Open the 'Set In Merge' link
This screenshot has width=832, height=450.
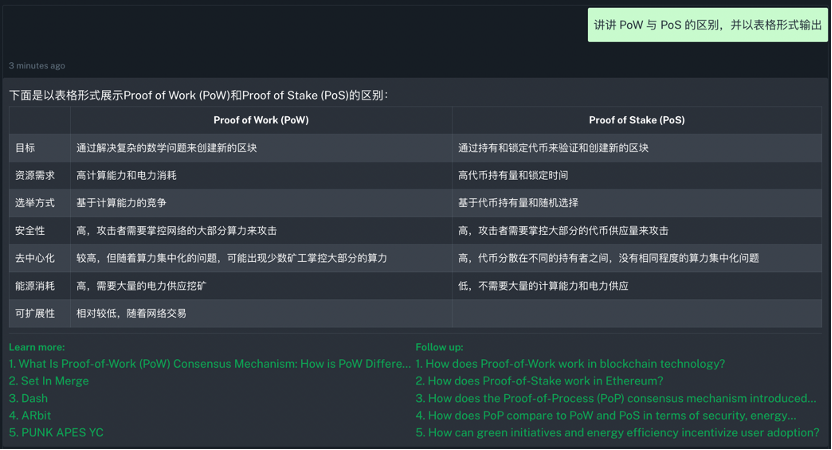(x=48, y=381)
